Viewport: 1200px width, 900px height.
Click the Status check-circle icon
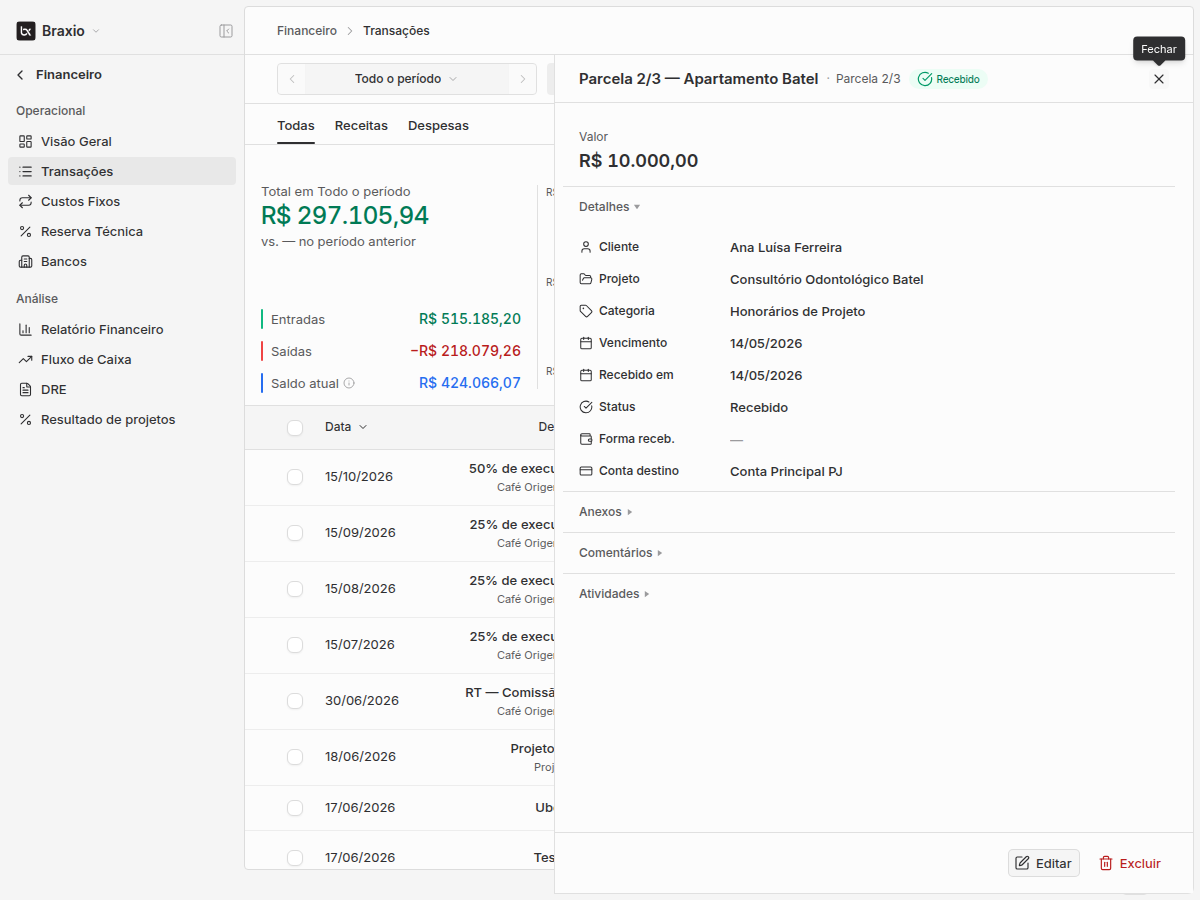[586, 407]
